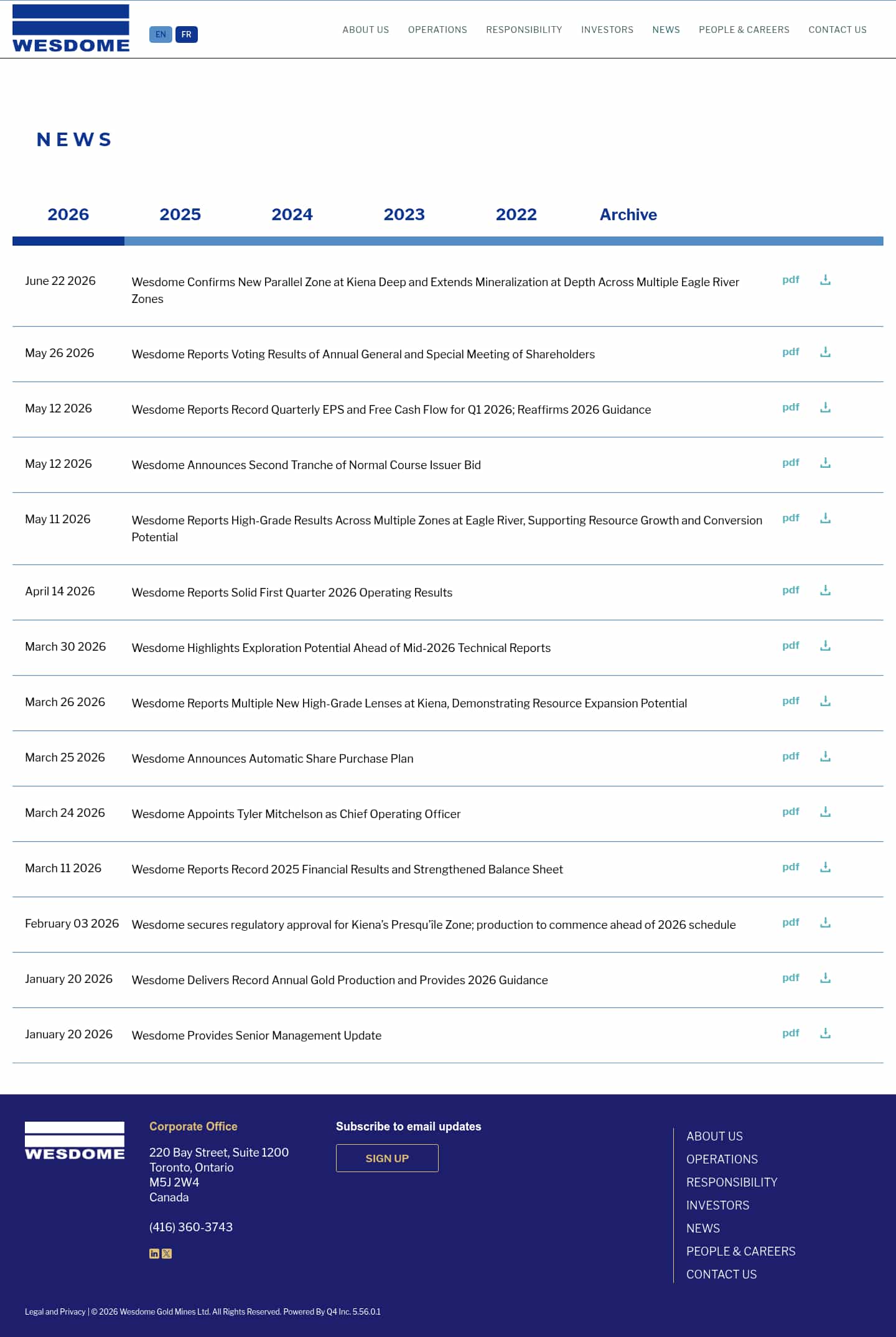The height and width of the screenshot is (1337, 896).
Task: Download the February 03 2026 Presqu'île release
Action: tap(825, 923)
